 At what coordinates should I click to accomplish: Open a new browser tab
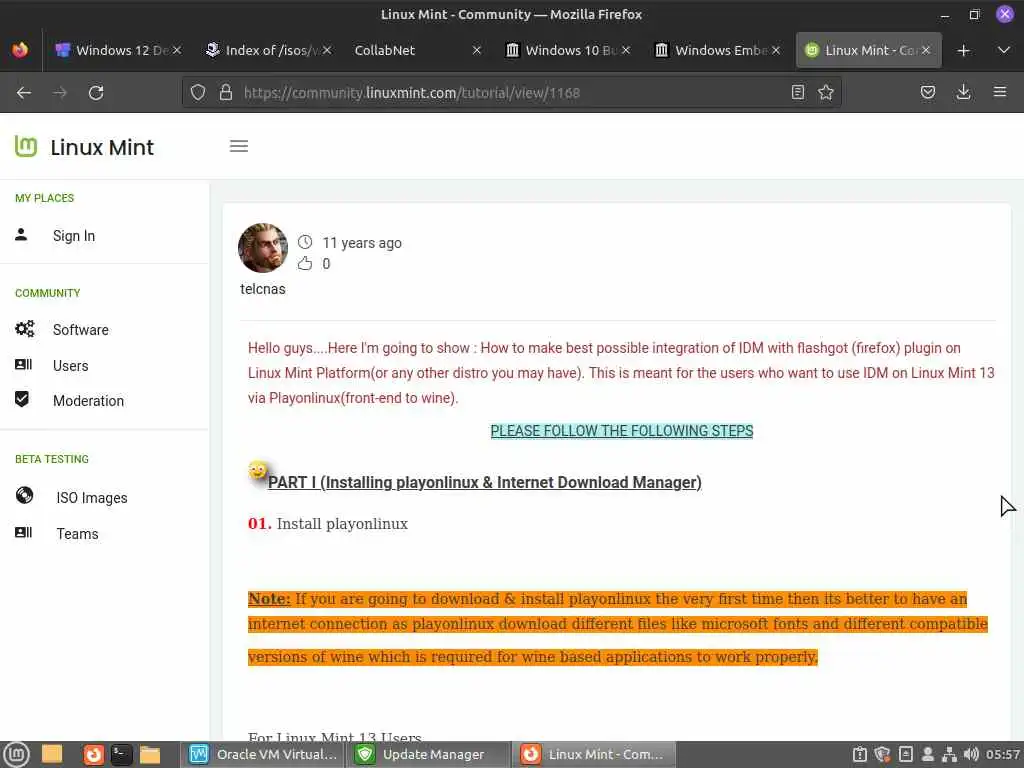point(963,50)
